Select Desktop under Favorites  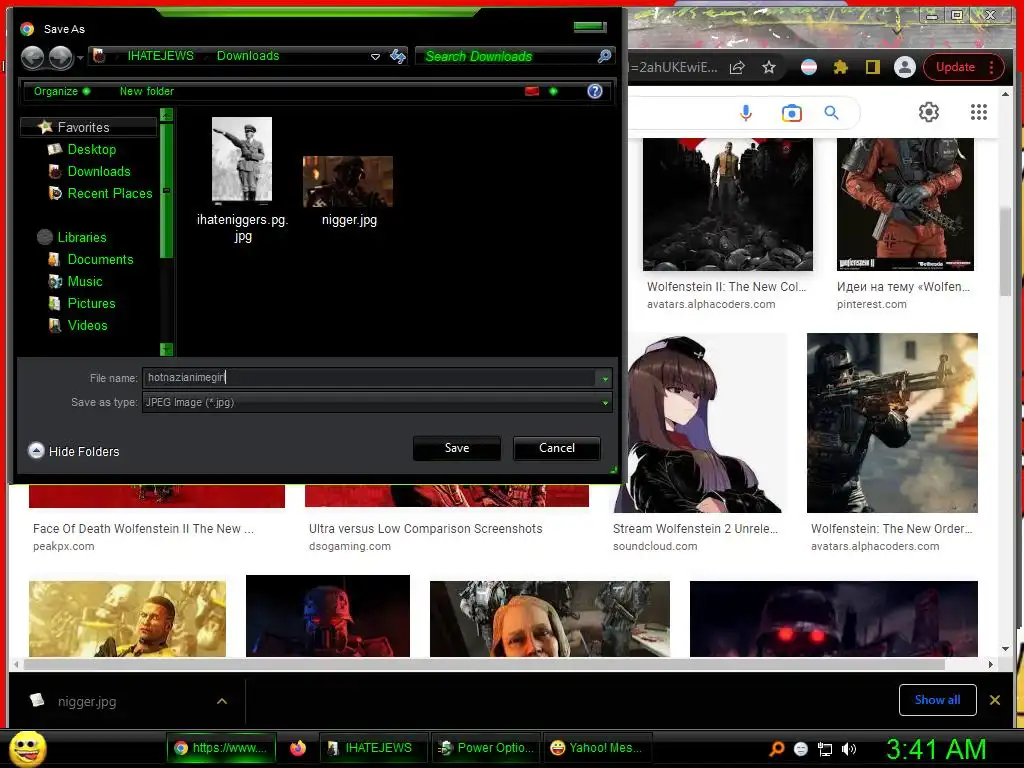click(x=91, y=150)
